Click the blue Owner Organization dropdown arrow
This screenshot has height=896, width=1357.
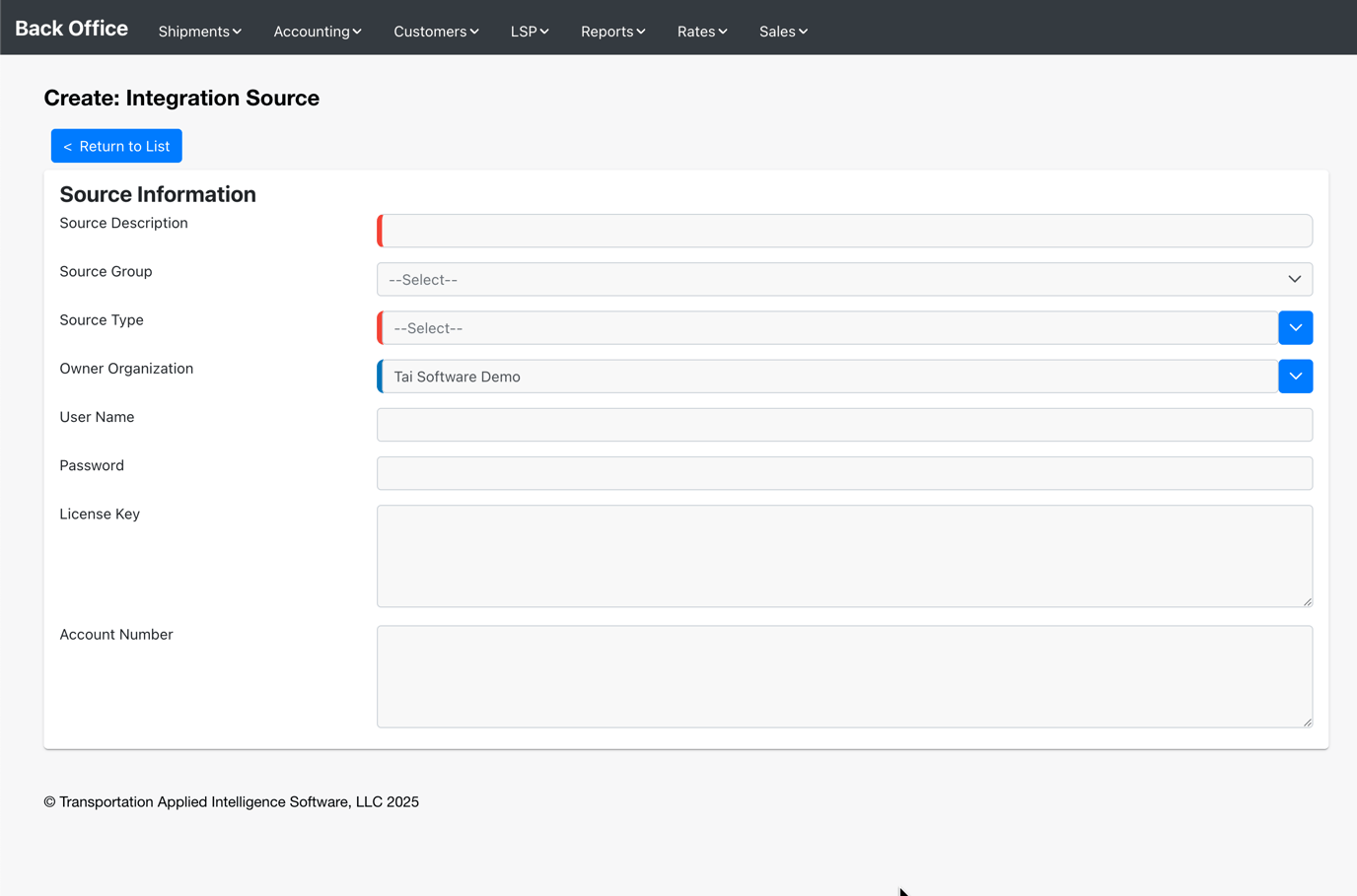tap(1295, 377)
